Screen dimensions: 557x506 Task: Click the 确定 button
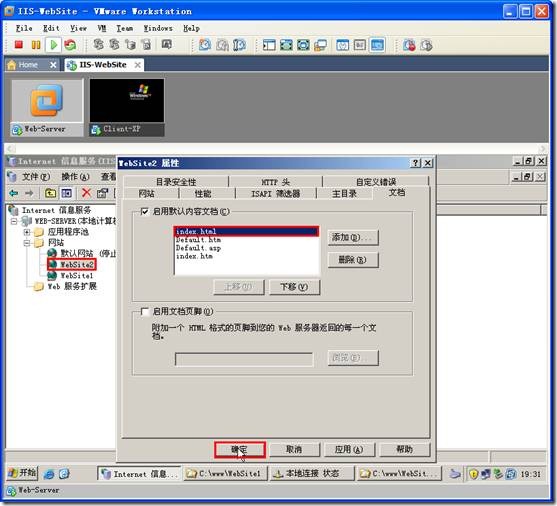coord(240,450)
